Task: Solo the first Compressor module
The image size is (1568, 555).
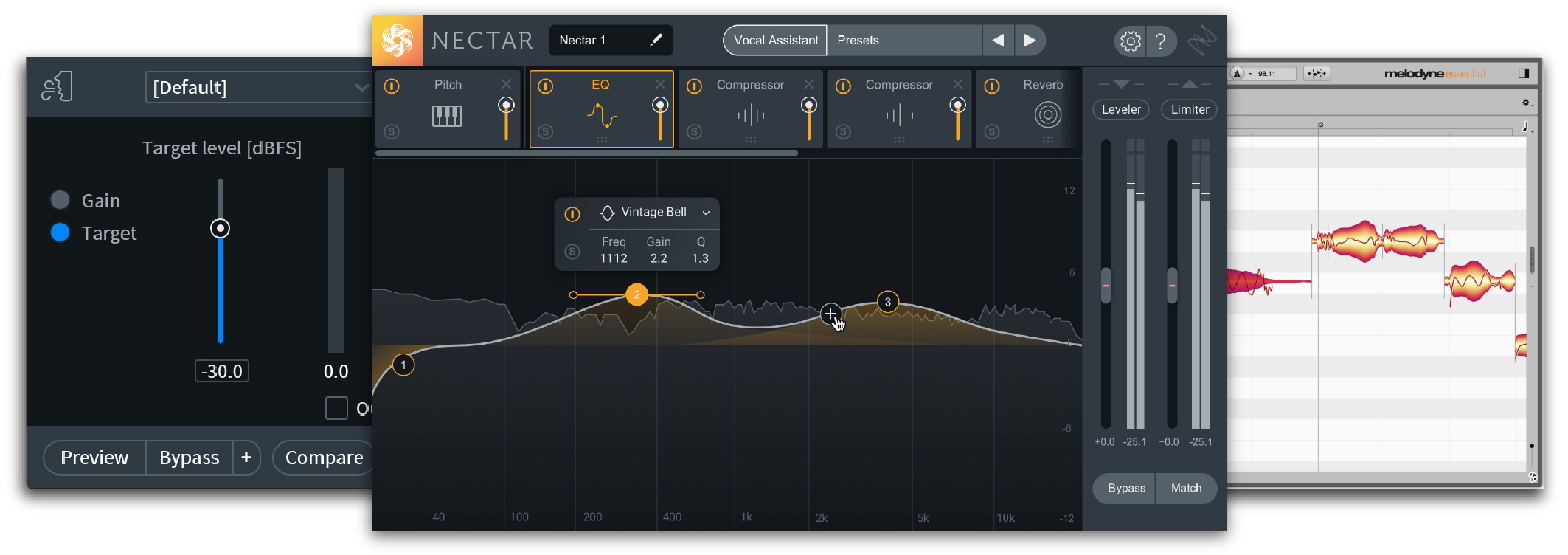Action: pos(694,131)
